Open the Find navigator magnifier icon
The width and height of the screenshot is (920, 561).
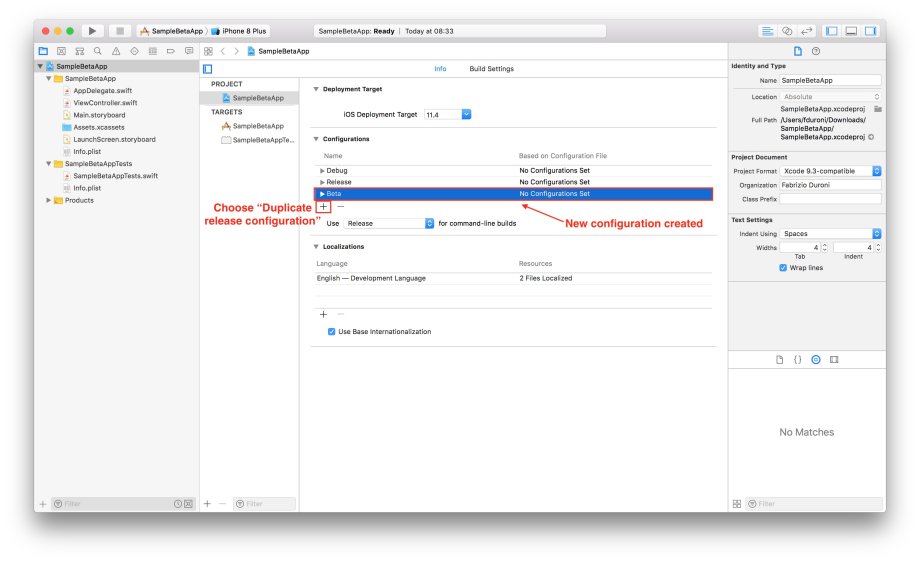97,51
